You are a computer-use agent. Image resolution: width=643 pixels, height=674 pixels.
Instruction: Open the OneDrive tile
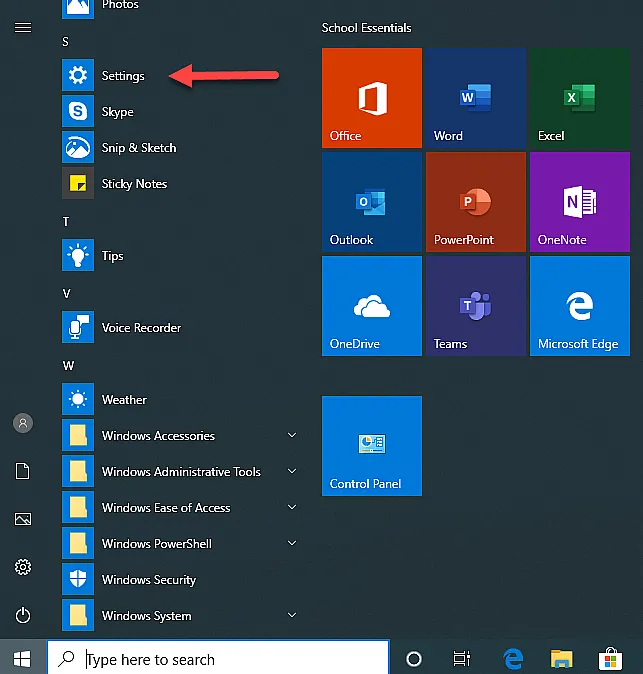tap(372, 306)
